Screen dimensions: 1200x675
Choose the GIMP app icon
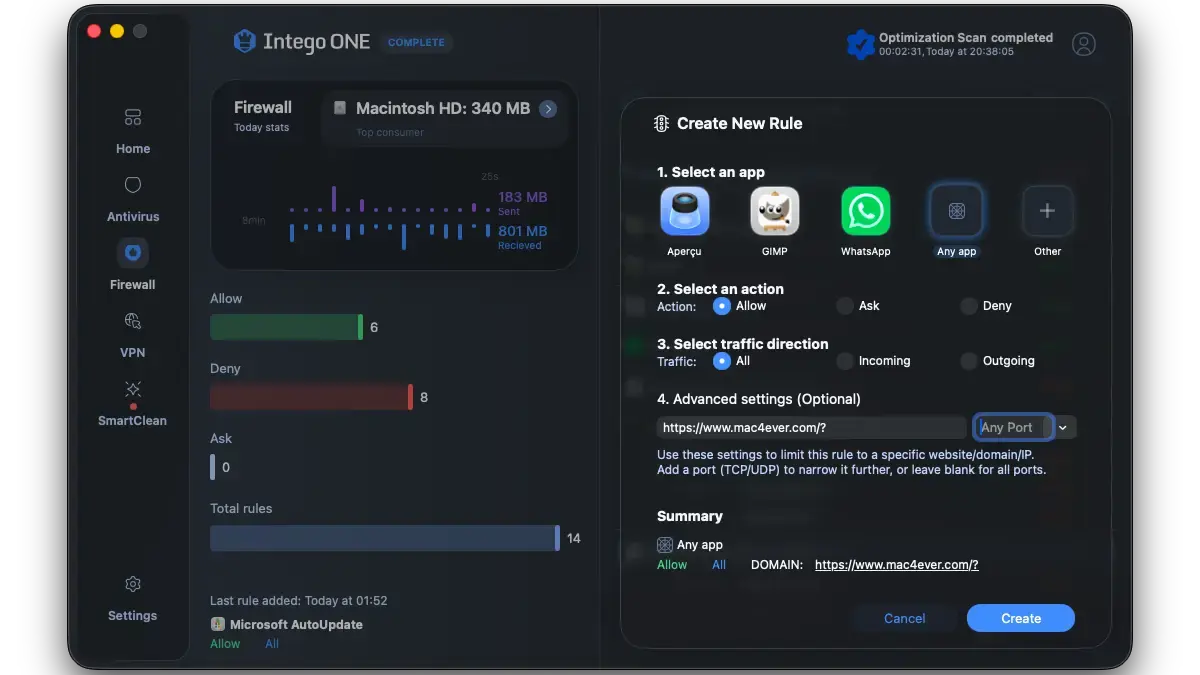[775, 211]
